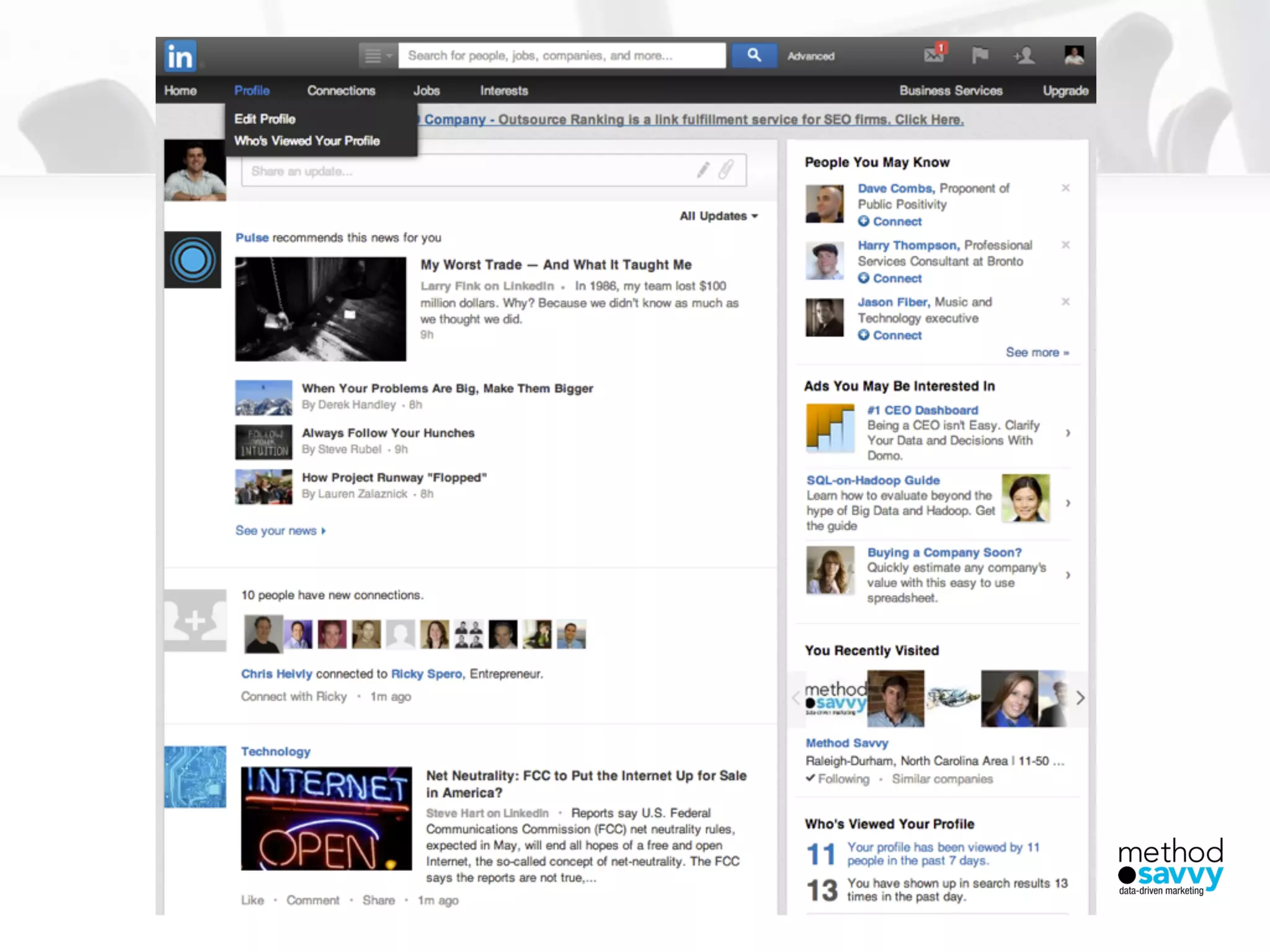The width and height of the screenshot is (1270, 952).
Task: Open My Worst Trade article title
Action: [x=556, y=265]
